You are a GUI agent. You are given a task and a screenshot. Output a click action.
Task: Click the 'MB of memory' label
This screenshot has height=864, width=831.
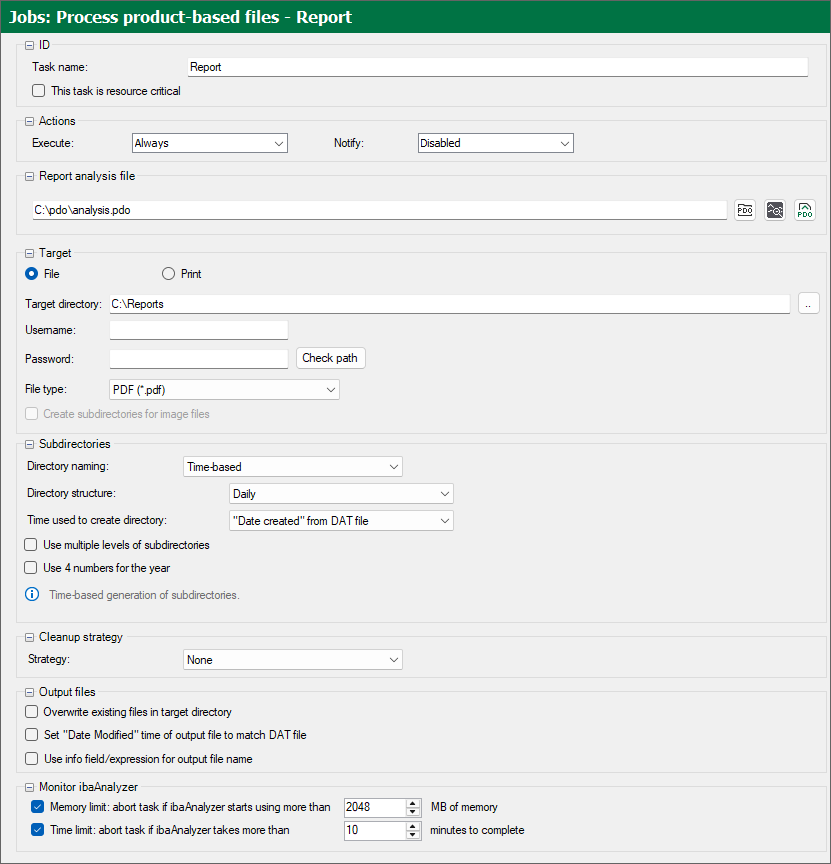pos(464,807)
